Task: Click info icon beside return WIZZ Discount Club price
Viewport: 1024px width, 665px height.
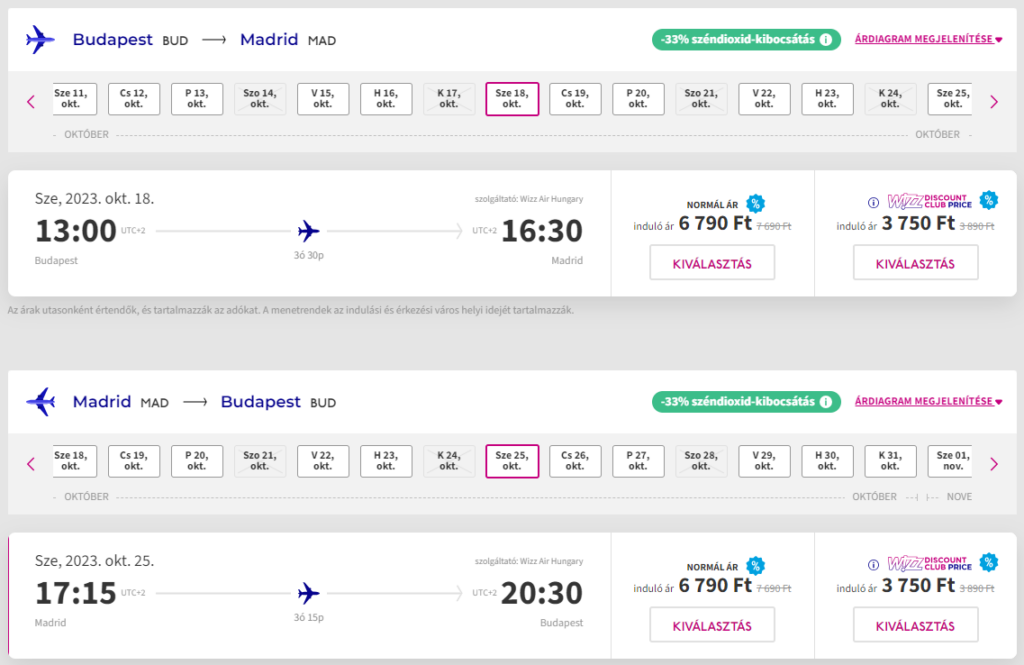Action: pyautogui.click(x=873, y=565)
